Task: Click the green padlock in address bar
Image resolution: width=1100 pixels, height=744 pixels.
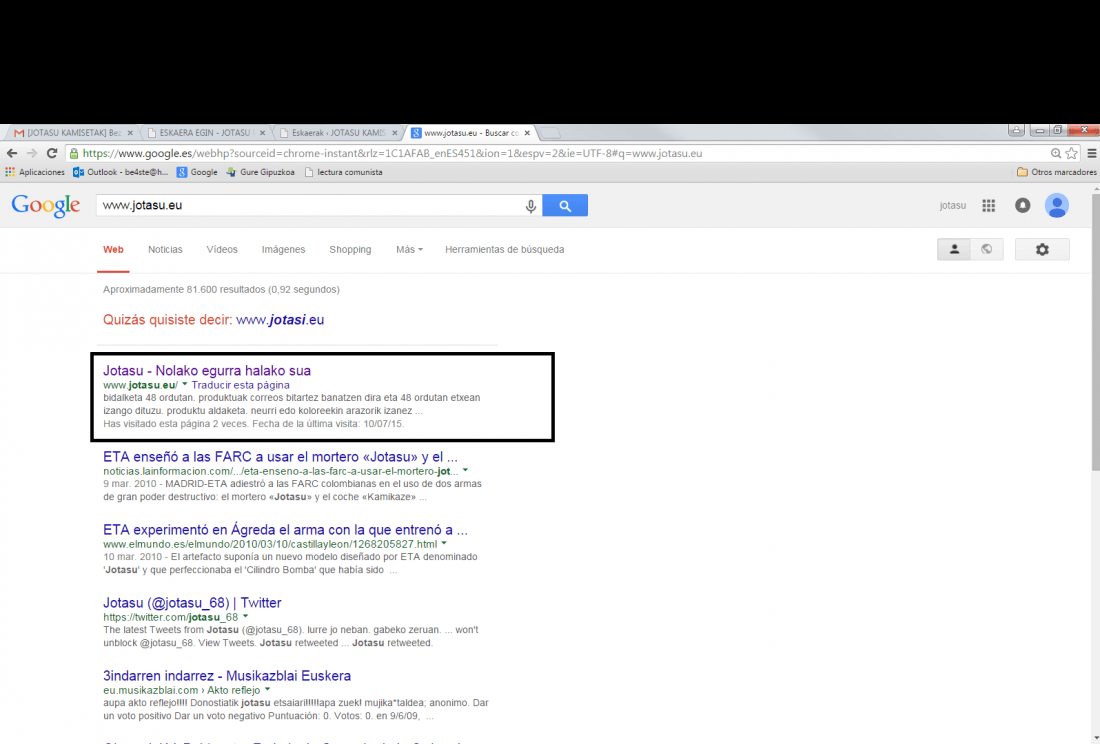Action: tap(74, 153)
